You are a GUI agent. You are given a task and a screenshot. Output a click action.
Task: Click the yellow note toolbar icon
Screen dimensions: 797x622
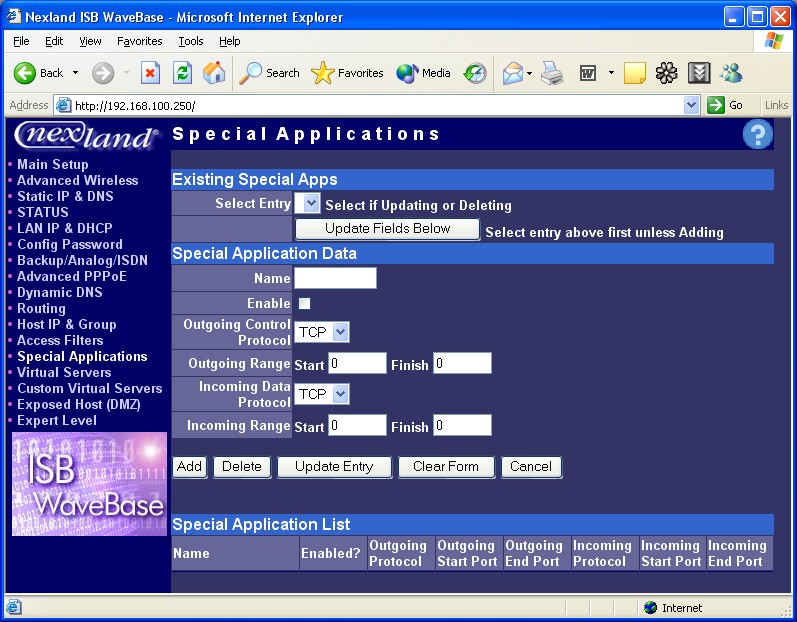[x=634, y=73]
